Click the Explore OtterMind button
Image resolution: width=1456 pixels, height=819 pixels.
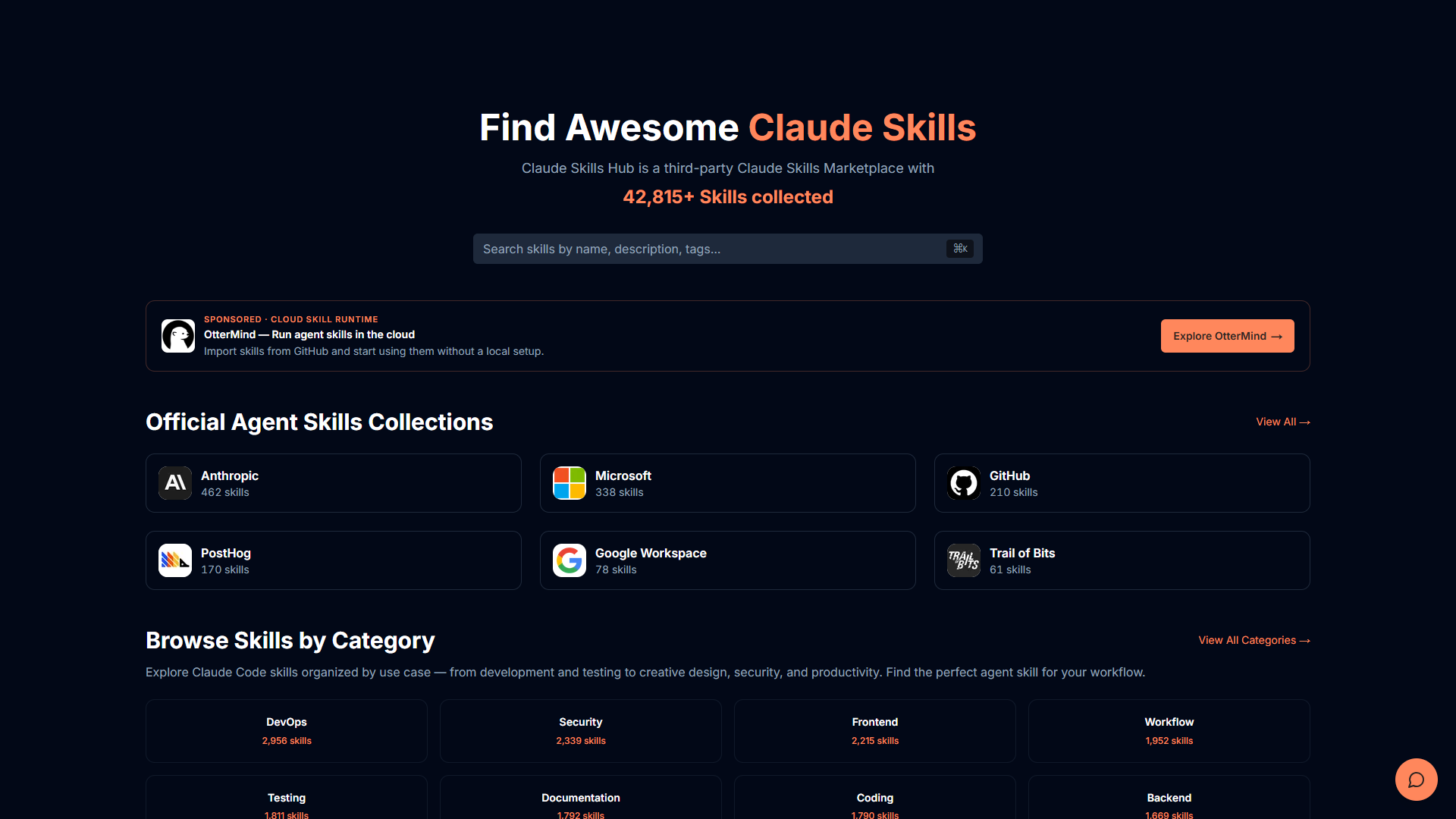[x=1227, y=336]
